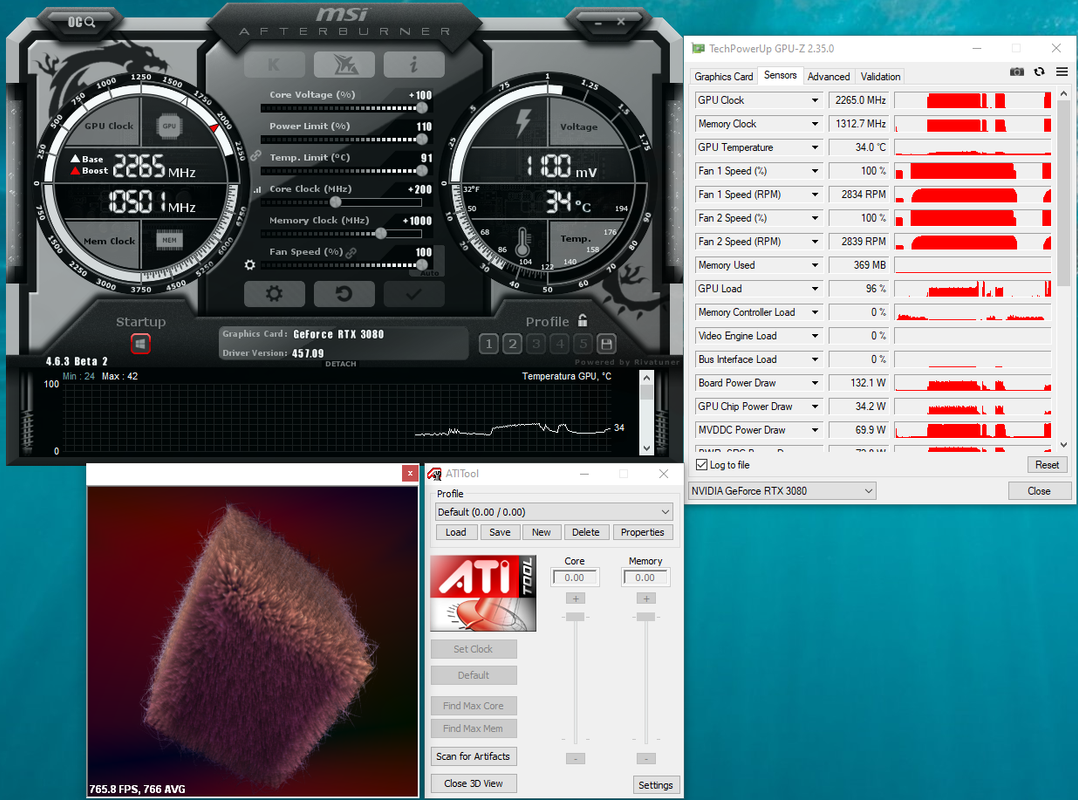Click Reset button in GPU-Z
1078x800 pixels.
click(x=1047, y=465)
